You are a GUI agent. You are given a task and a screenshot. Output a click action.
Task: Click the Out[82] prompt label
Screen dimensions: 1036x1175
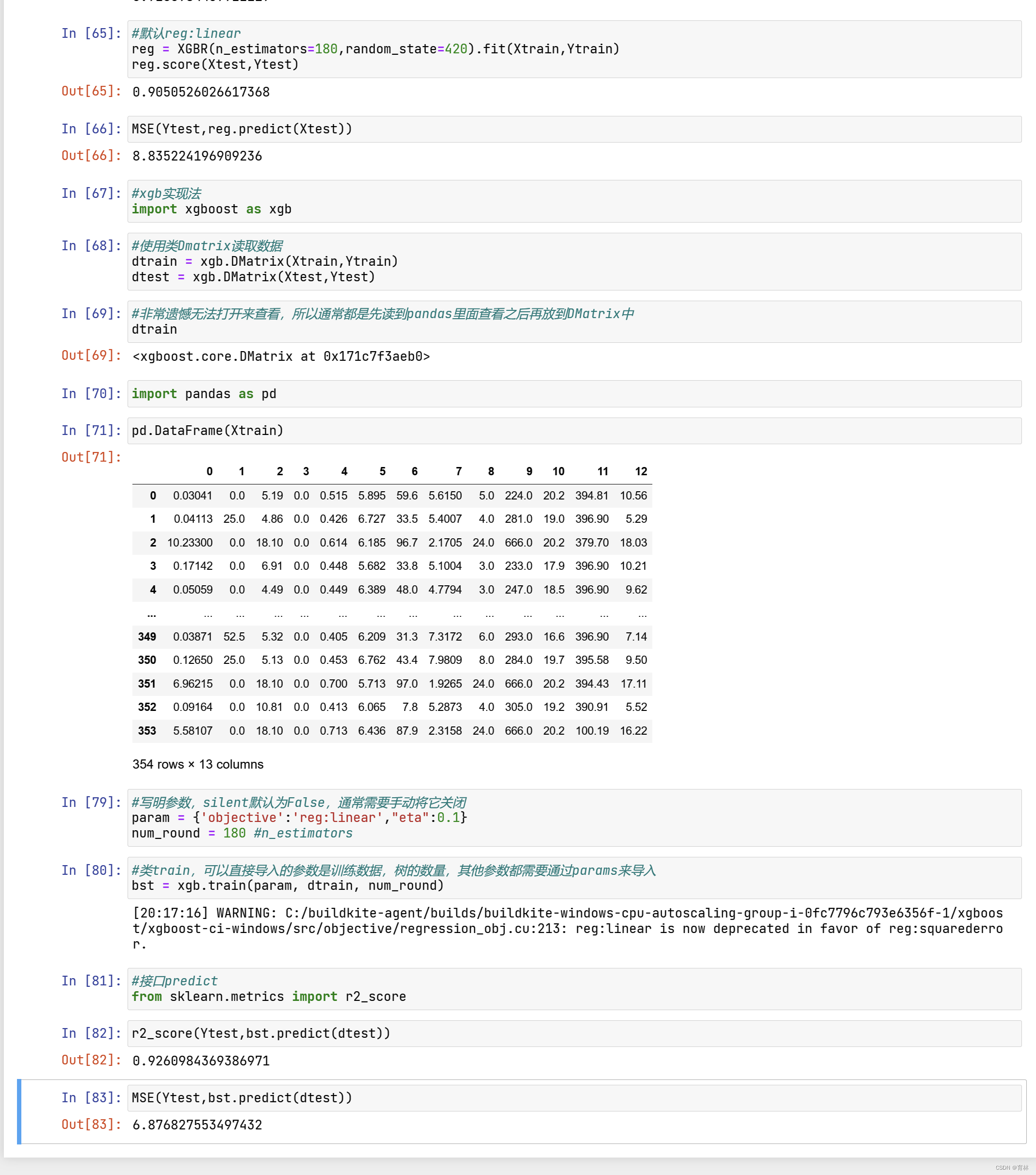point(91,1061)
